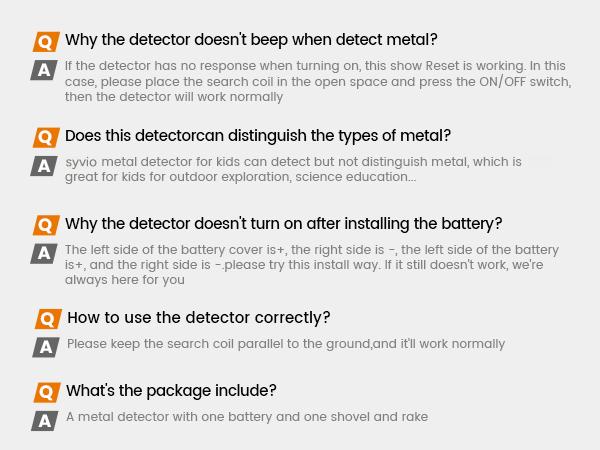The width and height of the screenshot is (600, 450).
Task: Click the orange Q icon beside the correct use question
Action: tap(47, 319)
